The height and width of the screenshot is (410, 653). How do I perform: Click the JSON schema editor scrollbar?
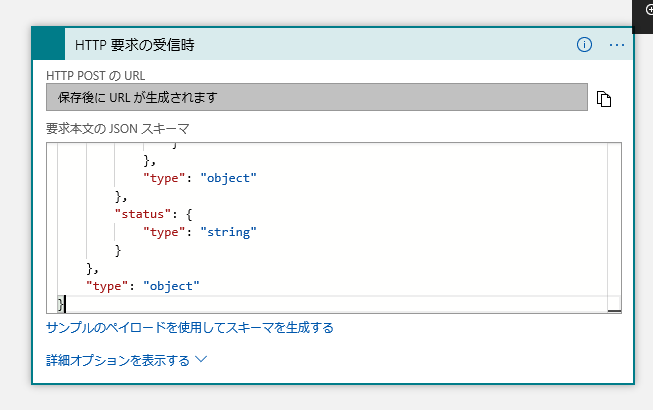(x=614, y=228)
